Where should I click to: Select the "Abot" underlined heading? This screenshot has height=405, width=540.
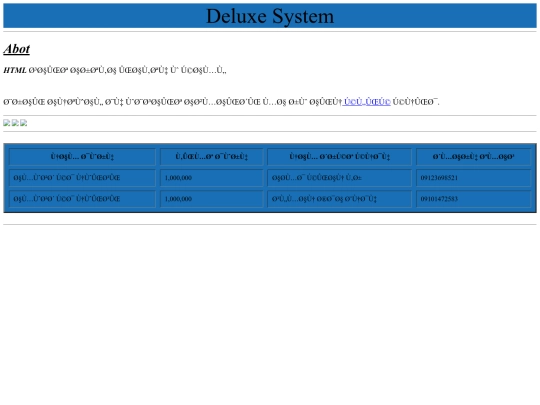[x=17, y=49]
